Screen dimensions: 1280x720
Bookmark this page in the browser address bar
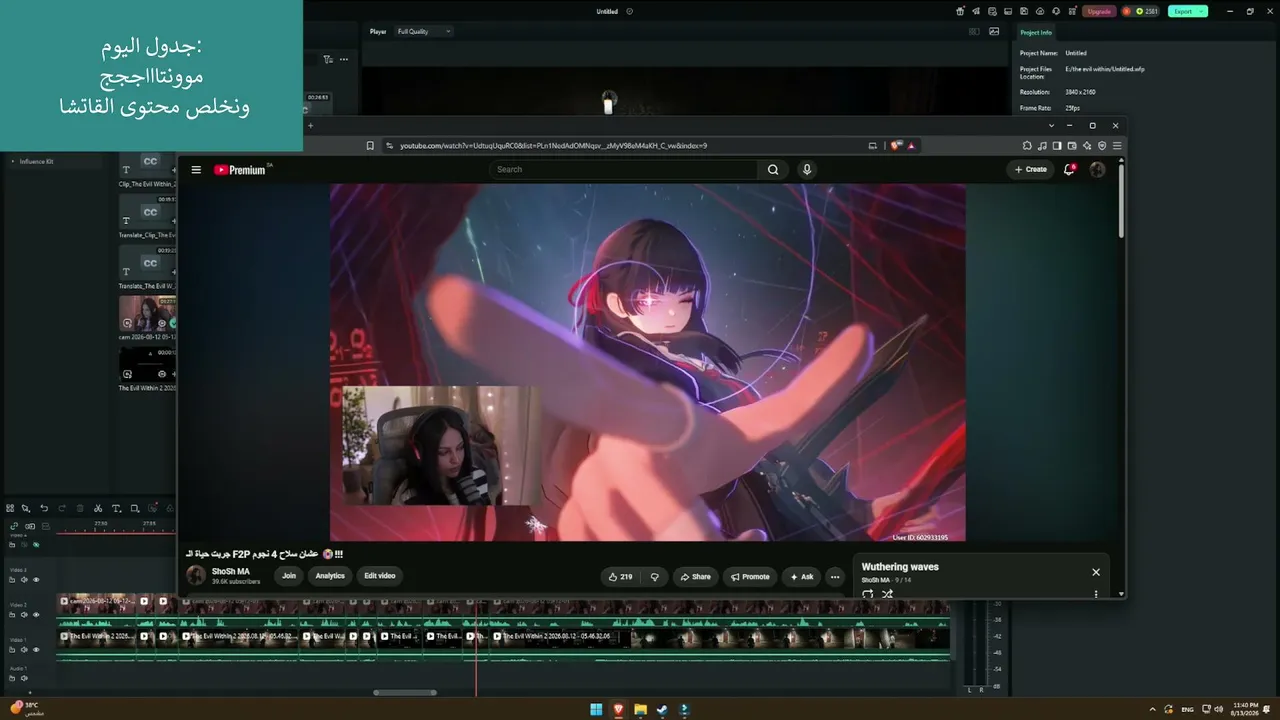click(370, 146)
